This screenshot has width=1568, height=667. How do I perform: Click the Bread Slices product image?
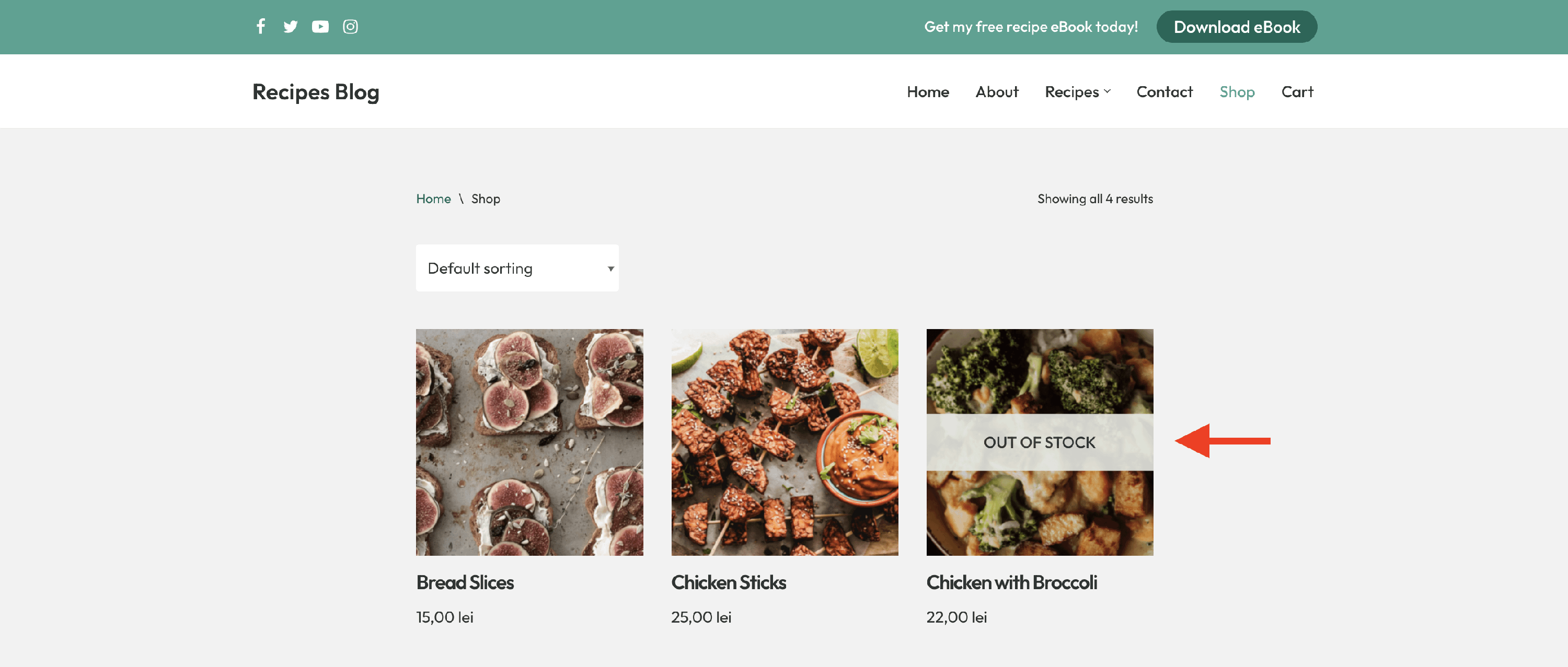click(529, 442)
